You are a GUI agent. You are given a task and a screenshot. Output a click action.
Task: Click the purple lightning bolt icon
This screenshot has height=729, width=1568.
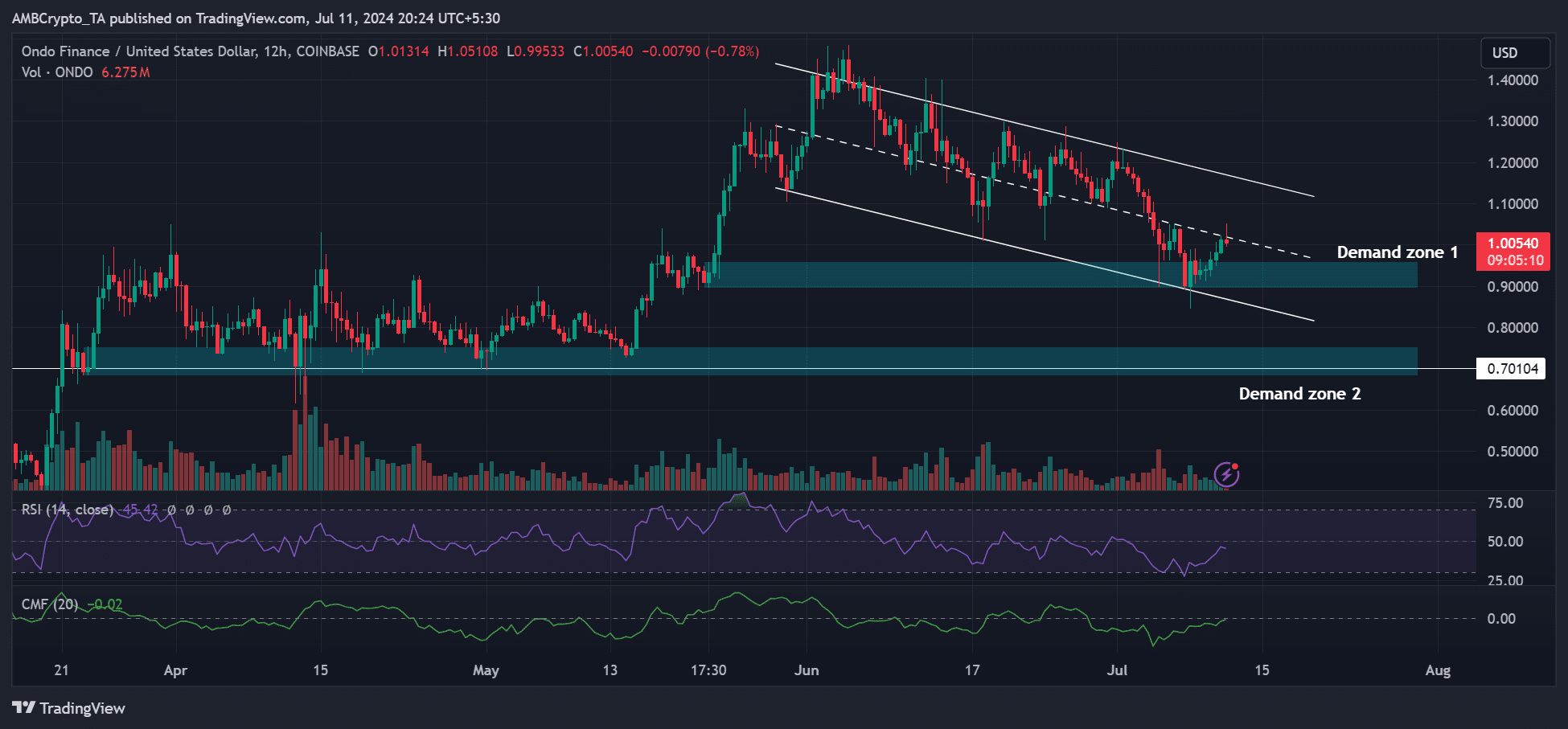(x=1226, y=474)
